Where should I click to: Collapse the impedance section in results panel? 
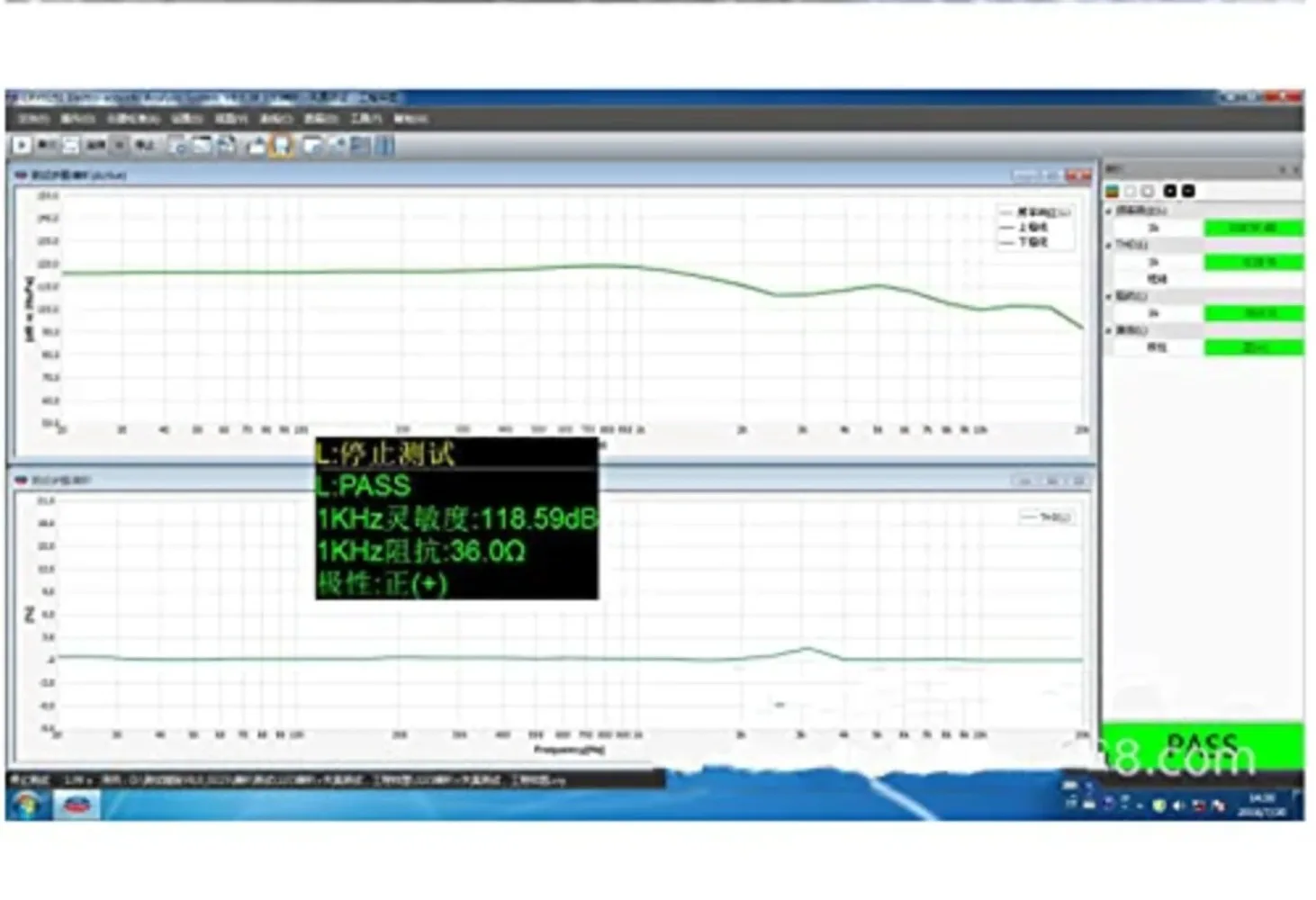[1109, 296]
